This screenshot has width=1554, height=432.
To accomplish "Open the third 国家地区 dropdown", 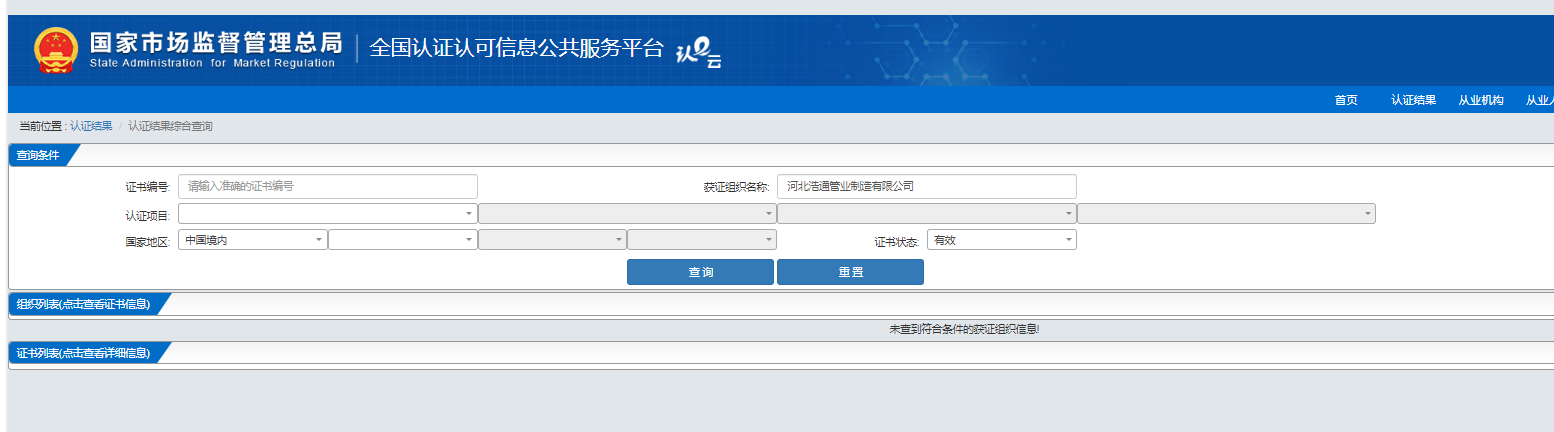I will tap(552, 240).
